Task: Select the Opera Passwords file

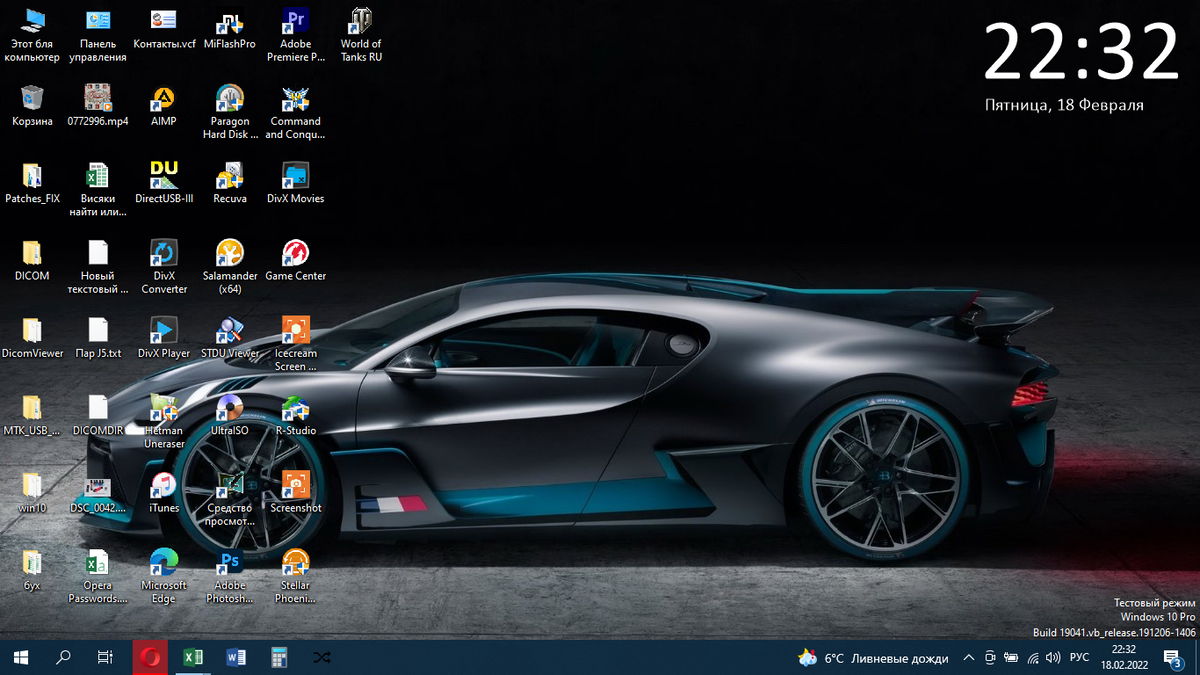Action: (98, 575)
